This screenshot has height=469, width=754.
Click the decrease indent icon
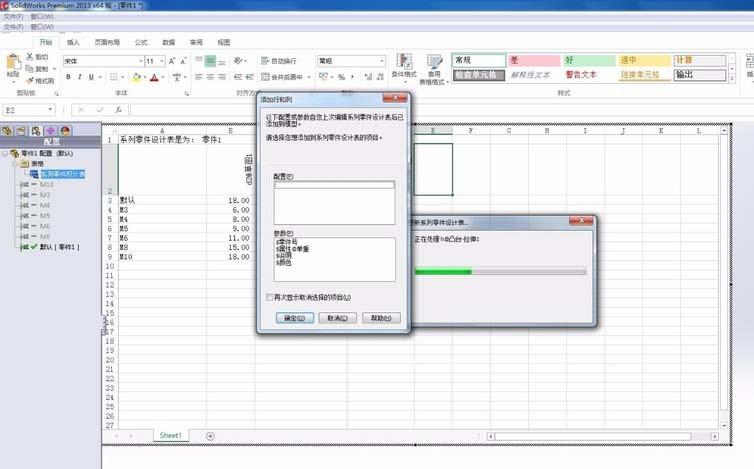click(x=238, y=76)
